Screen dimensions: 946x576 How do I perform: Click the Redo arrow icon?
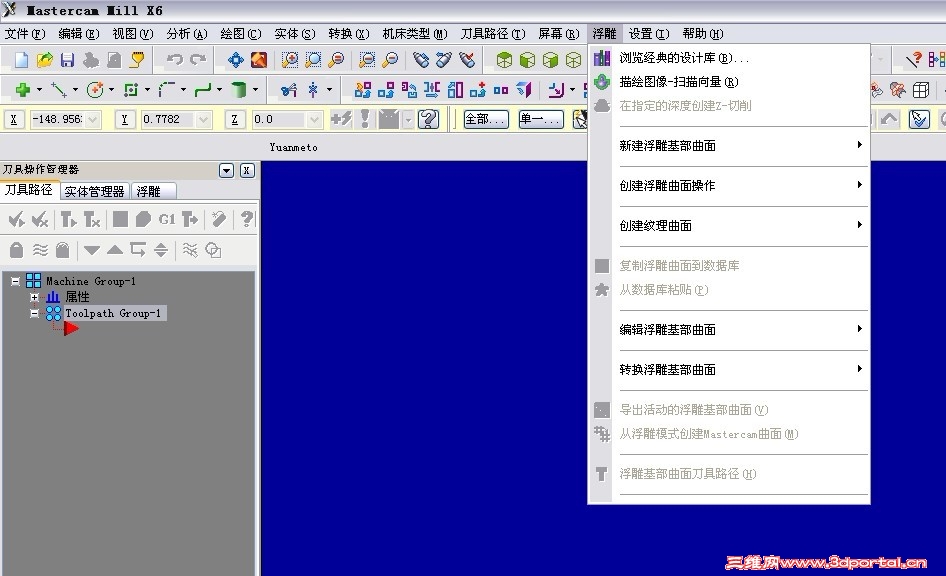pos(198,59)
